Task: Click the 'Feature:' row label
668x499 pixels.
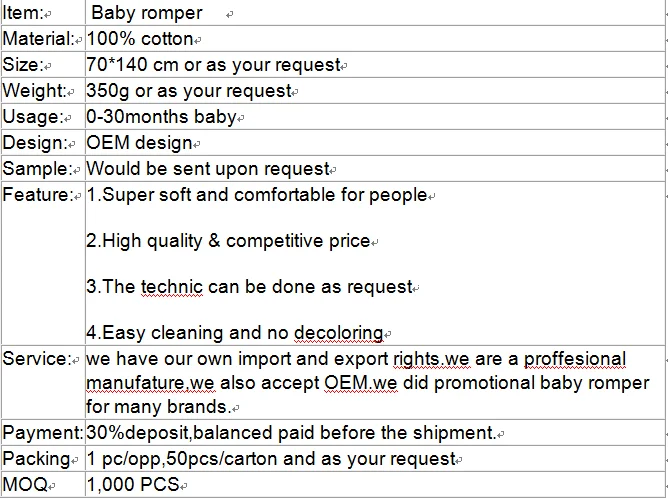Action: (37, 195)
